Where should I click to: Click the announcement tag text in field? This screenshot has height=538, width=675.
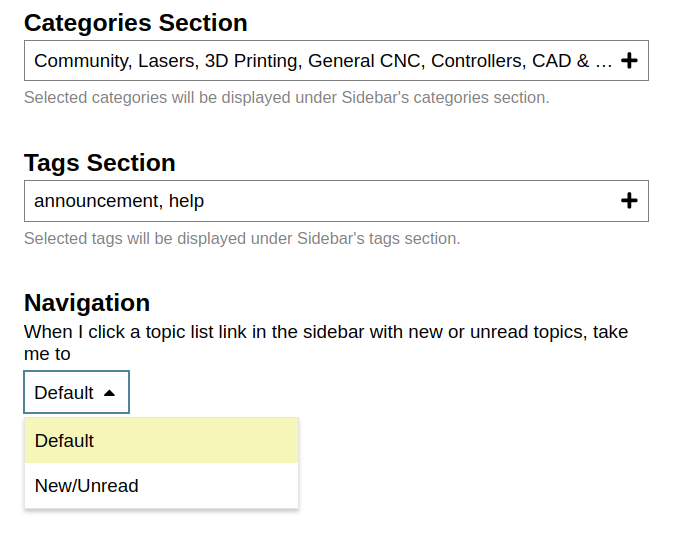[99, 201]
